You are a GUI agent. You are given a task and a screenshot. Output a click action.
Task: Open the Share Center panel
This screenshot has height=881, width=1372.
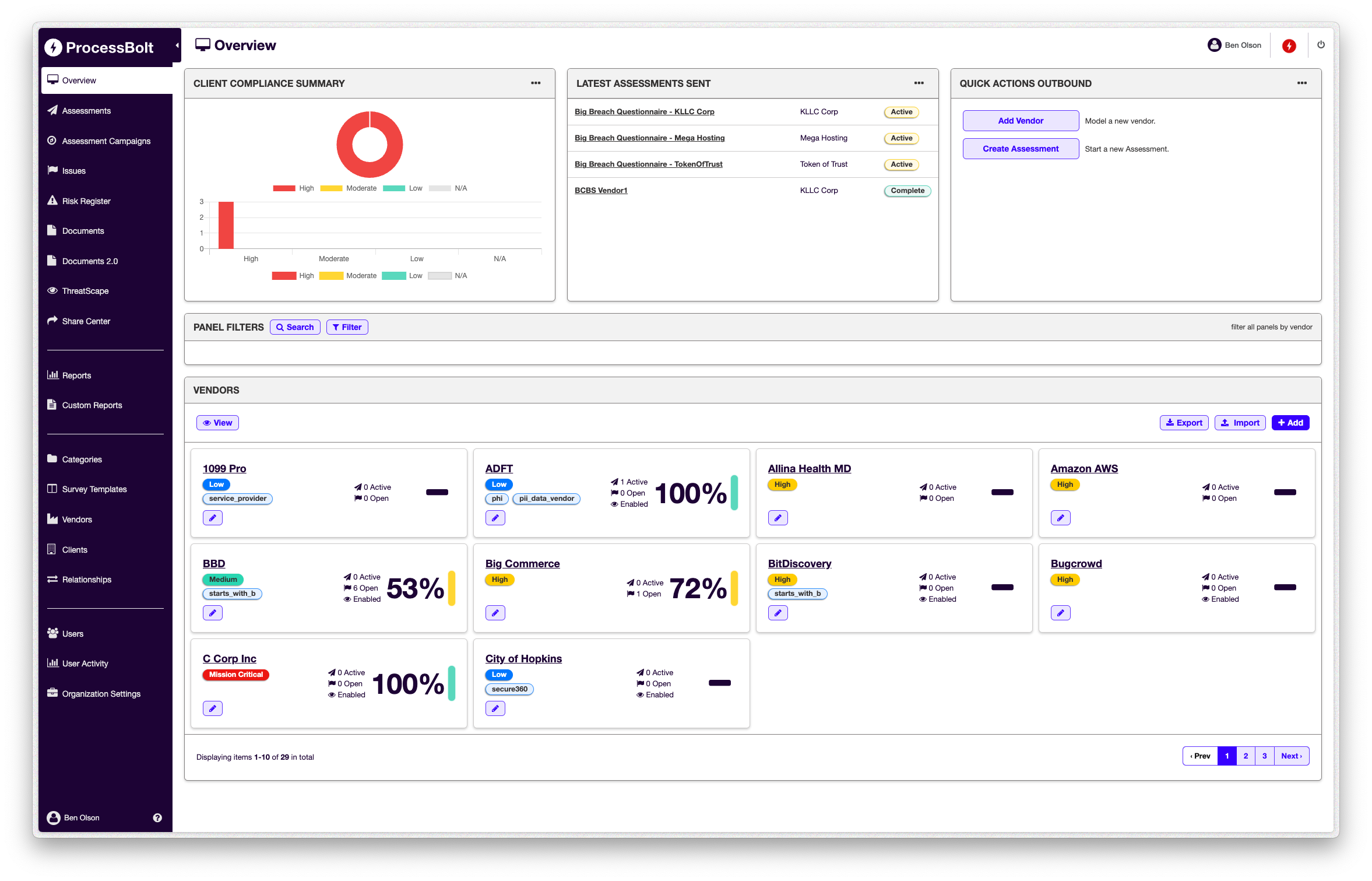[x=86, y=321]
